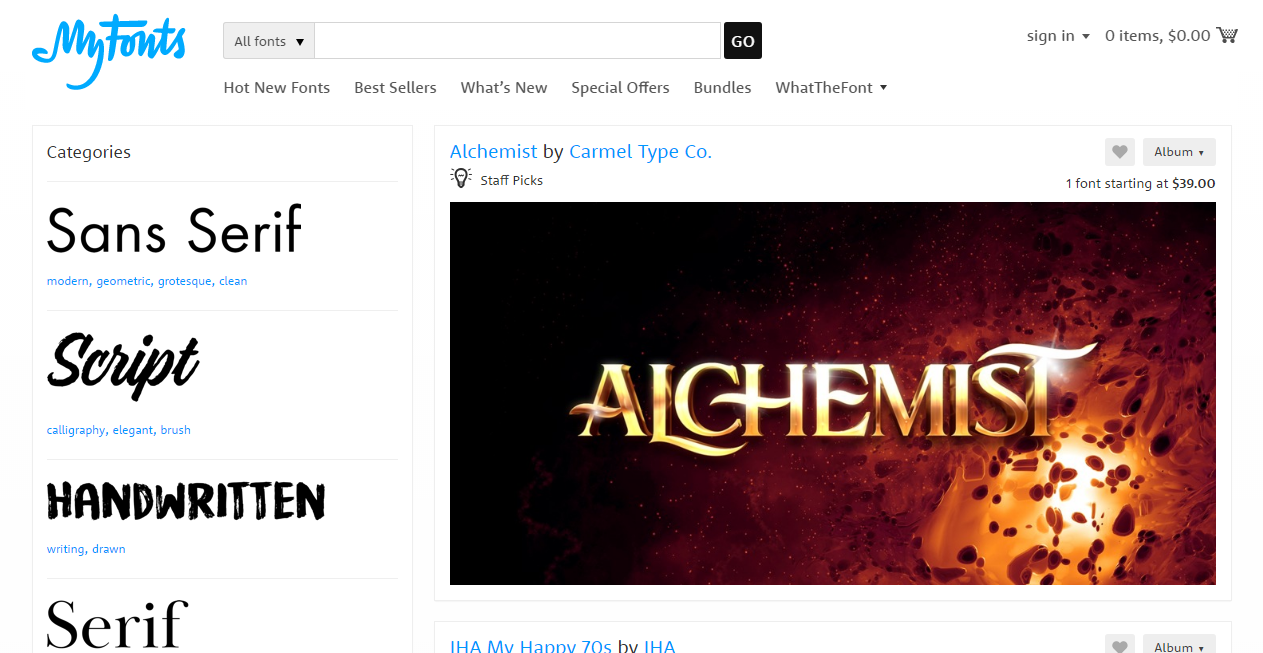Expand the All fonts dropdown
This screenshot has width=1263, height=653.
coord(269,41)
